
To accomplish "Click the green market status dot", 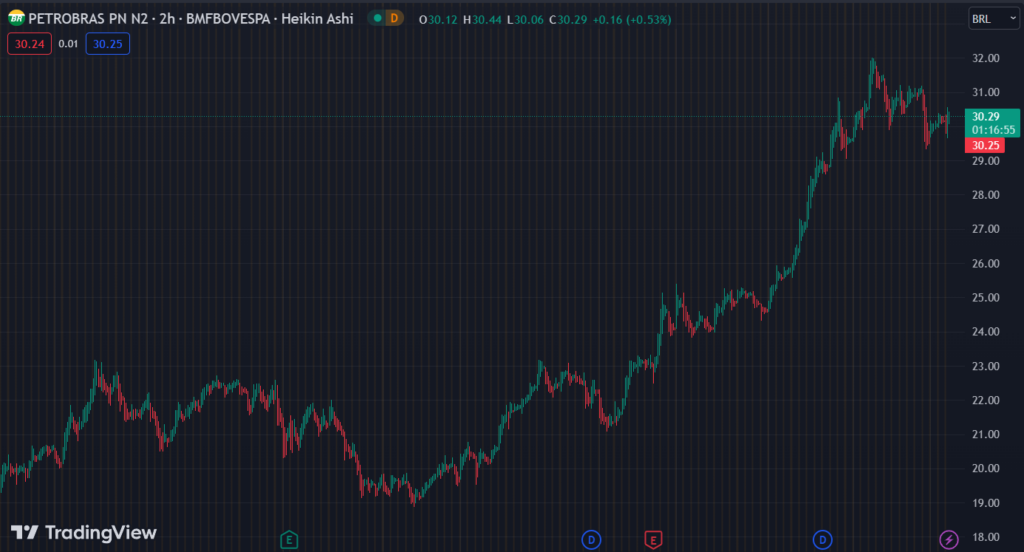I will pos(377,18).
